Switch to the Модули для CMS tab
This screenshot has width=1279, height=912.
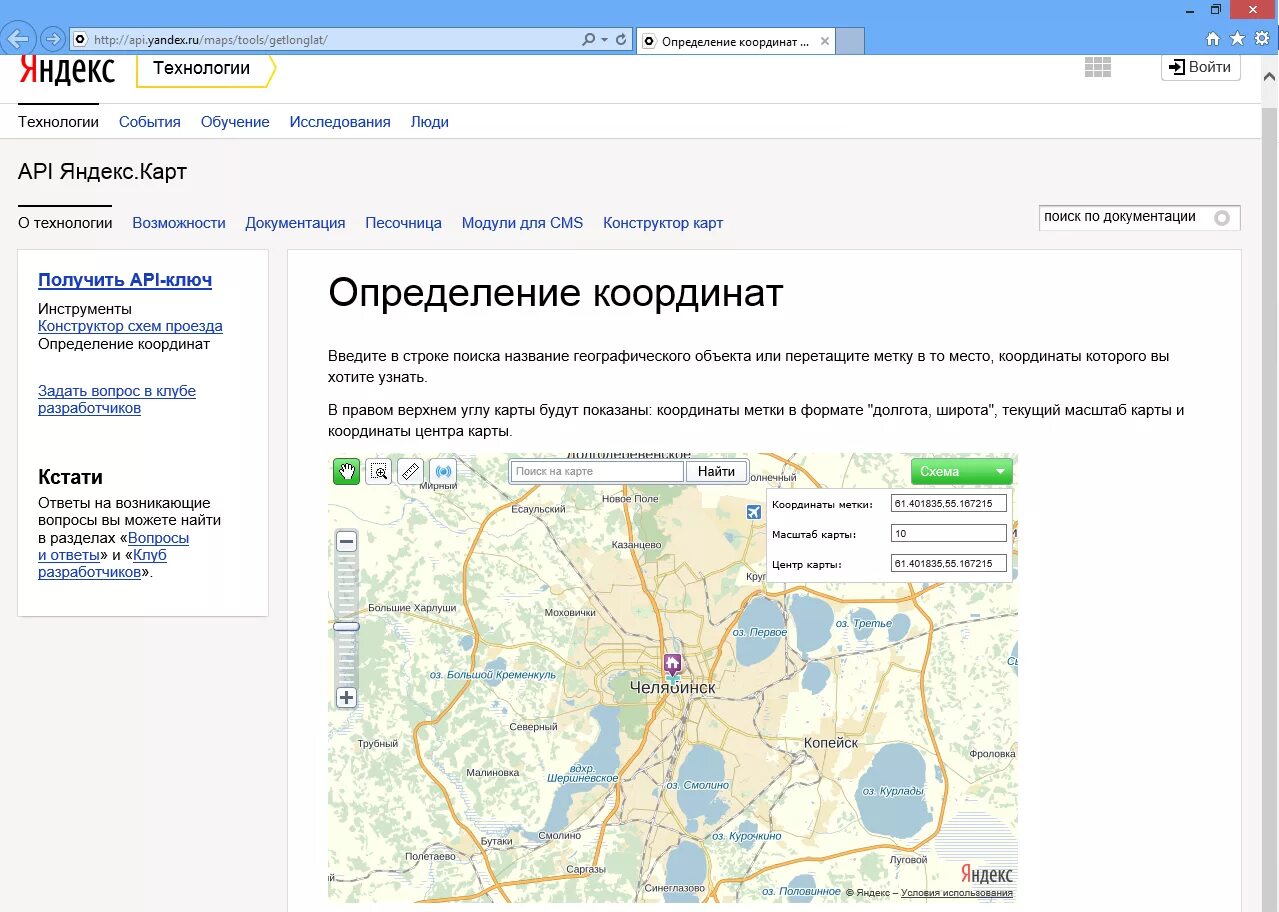click(522, 223)
